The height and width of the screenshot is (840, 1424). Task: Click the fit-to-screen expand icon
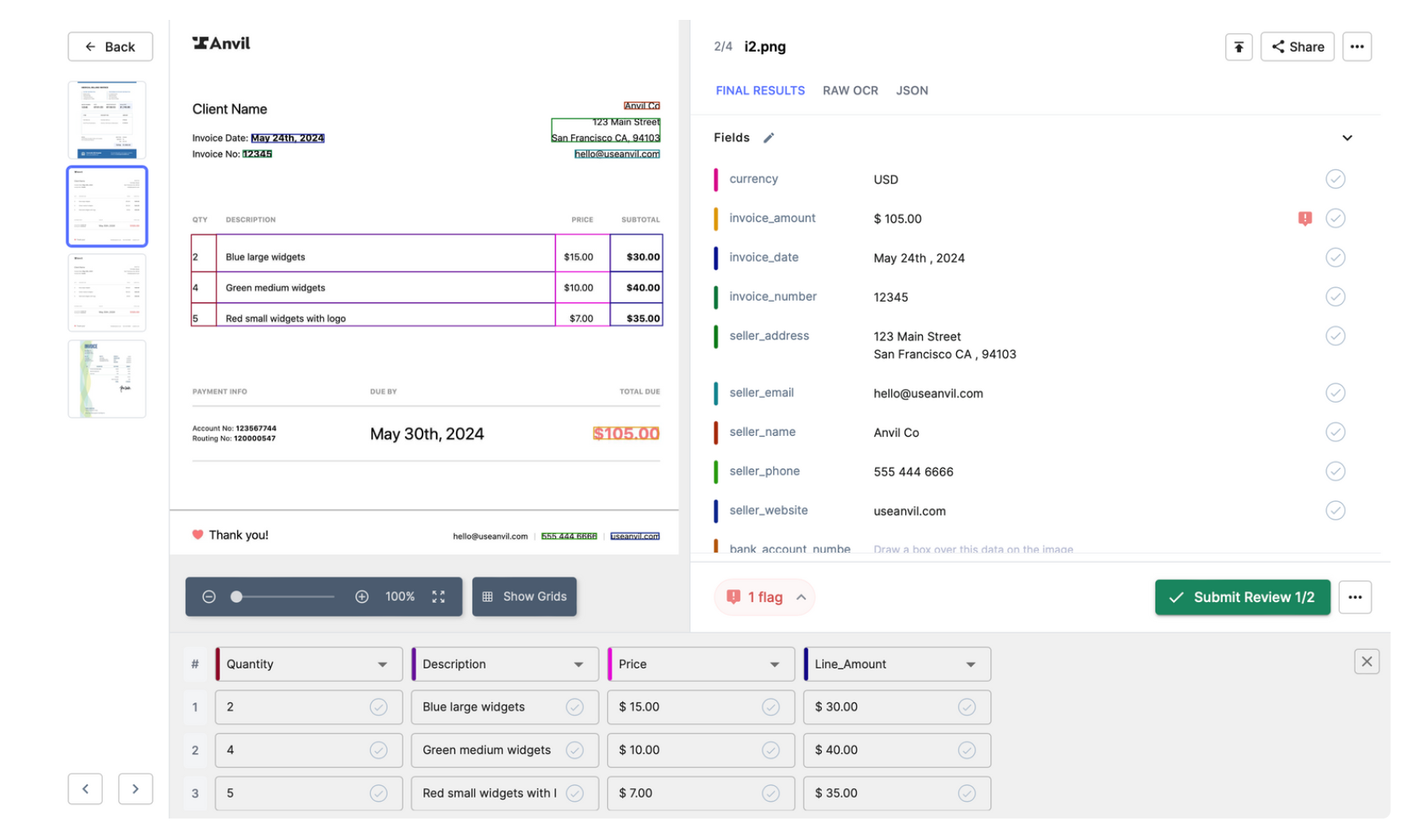438,597
